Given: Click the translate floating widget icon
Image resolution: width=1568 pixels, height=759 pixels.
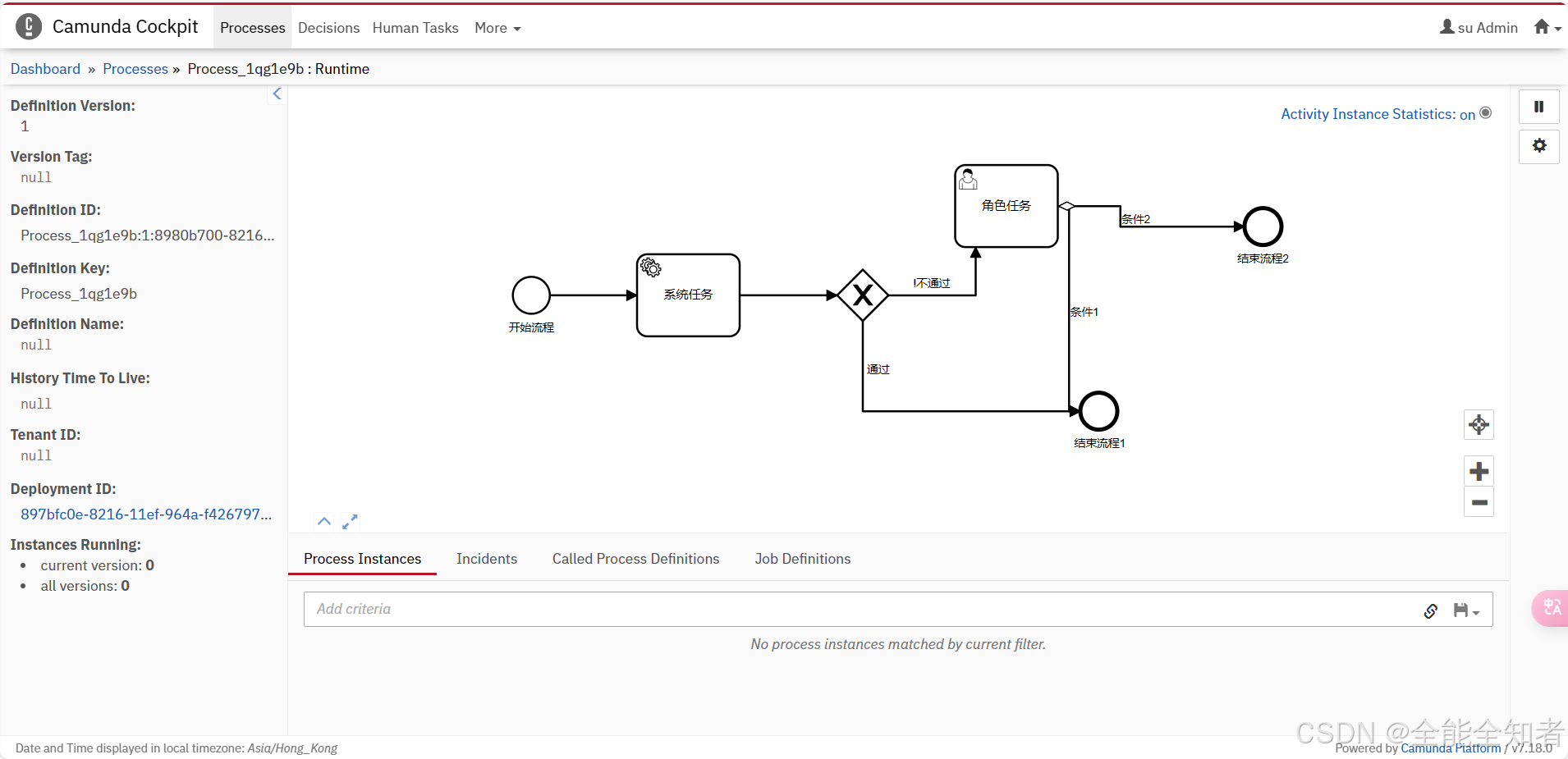Looking at the screenshot, I should coord(1551,608).
